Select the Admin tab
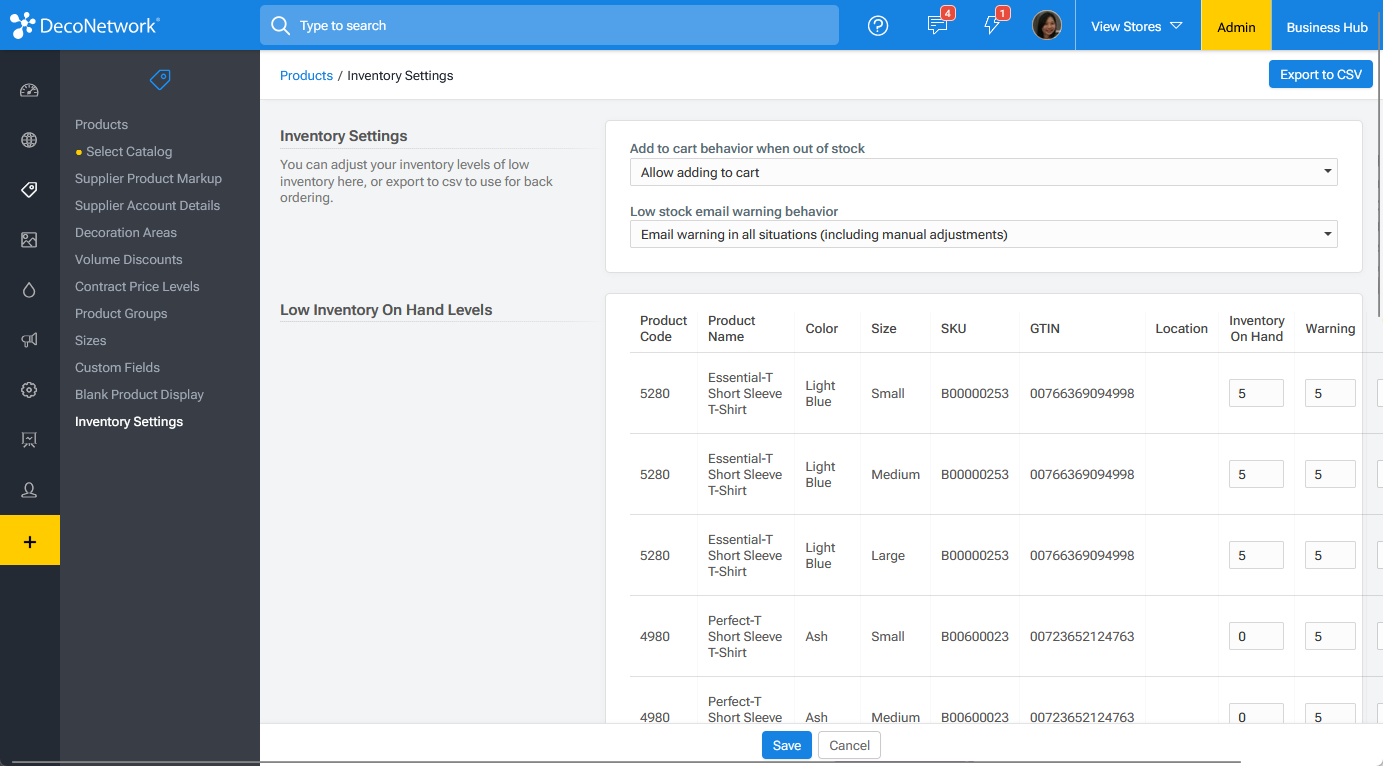Image resolution: width=1383 pixels, height=766 pixels. pos(1236,27)
